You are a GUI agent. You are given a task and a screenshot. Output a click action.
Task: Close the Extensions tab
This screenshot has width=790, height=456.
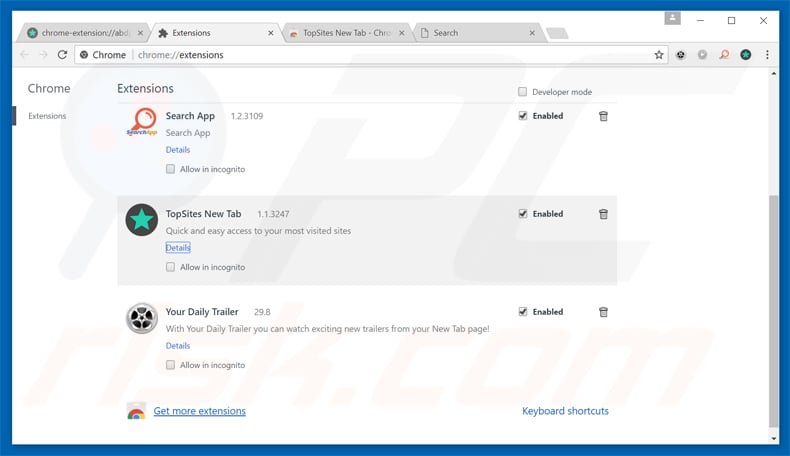[x=271, y=33]
